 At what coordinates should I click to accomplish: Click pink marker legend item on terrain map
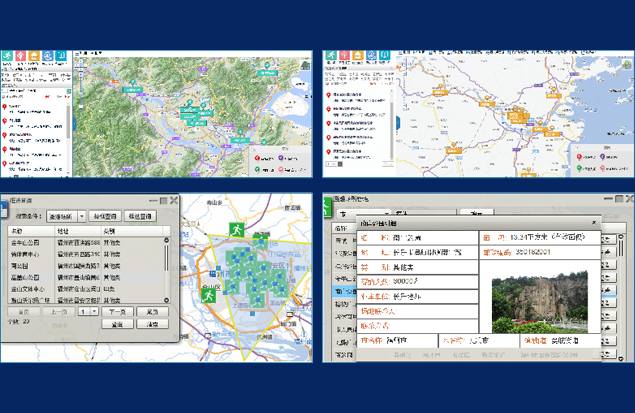tap(292, 170)
